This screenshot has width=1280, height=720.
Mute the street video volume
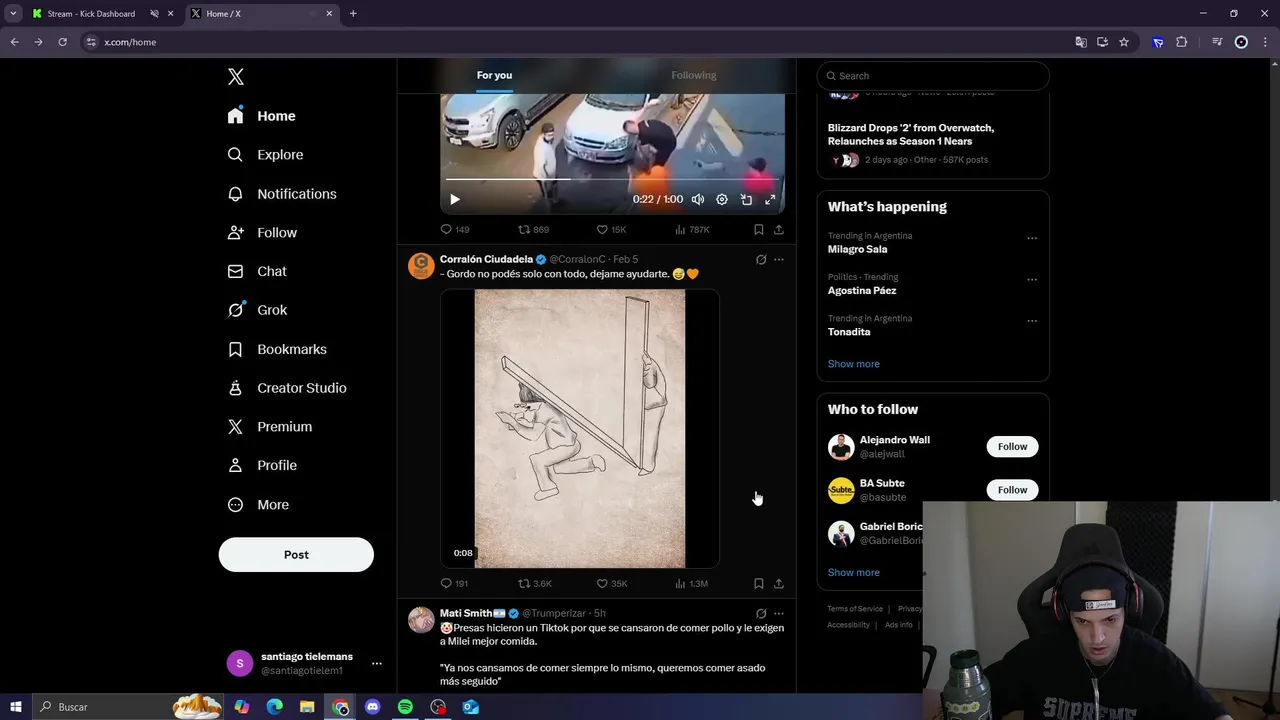pos(698,199)
